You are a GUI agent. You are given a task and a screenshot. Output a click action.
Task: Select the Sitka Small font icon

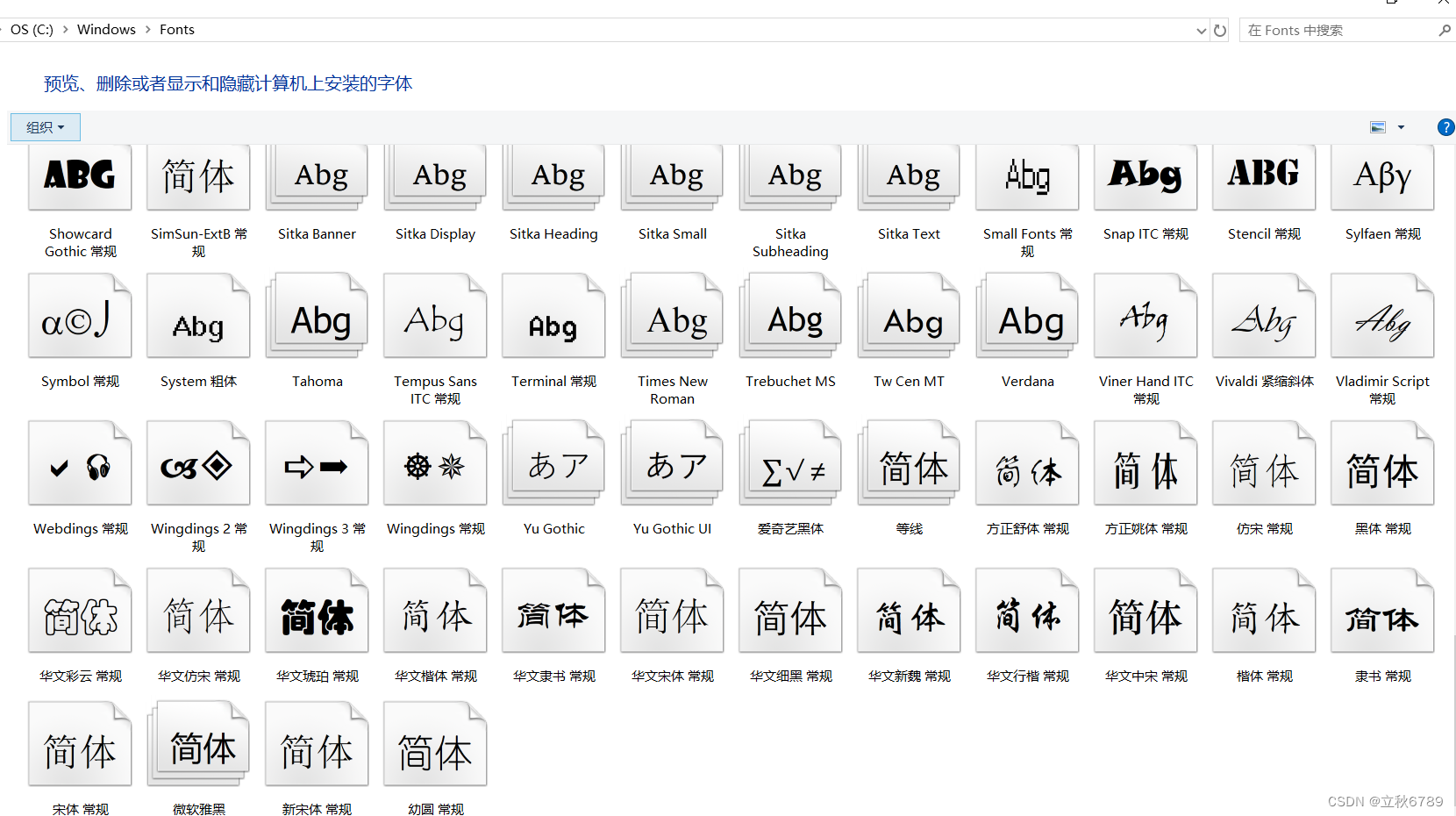point(672,177)
